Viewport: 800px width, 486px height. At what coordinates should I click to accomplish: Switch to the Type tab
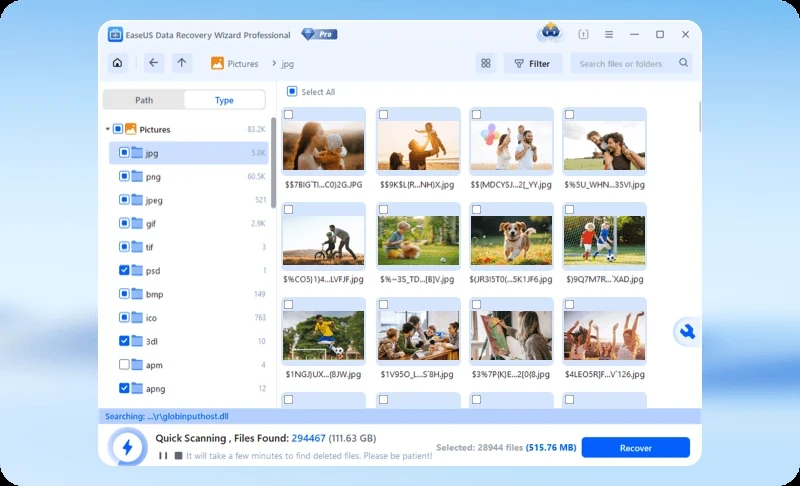point(224,100)
